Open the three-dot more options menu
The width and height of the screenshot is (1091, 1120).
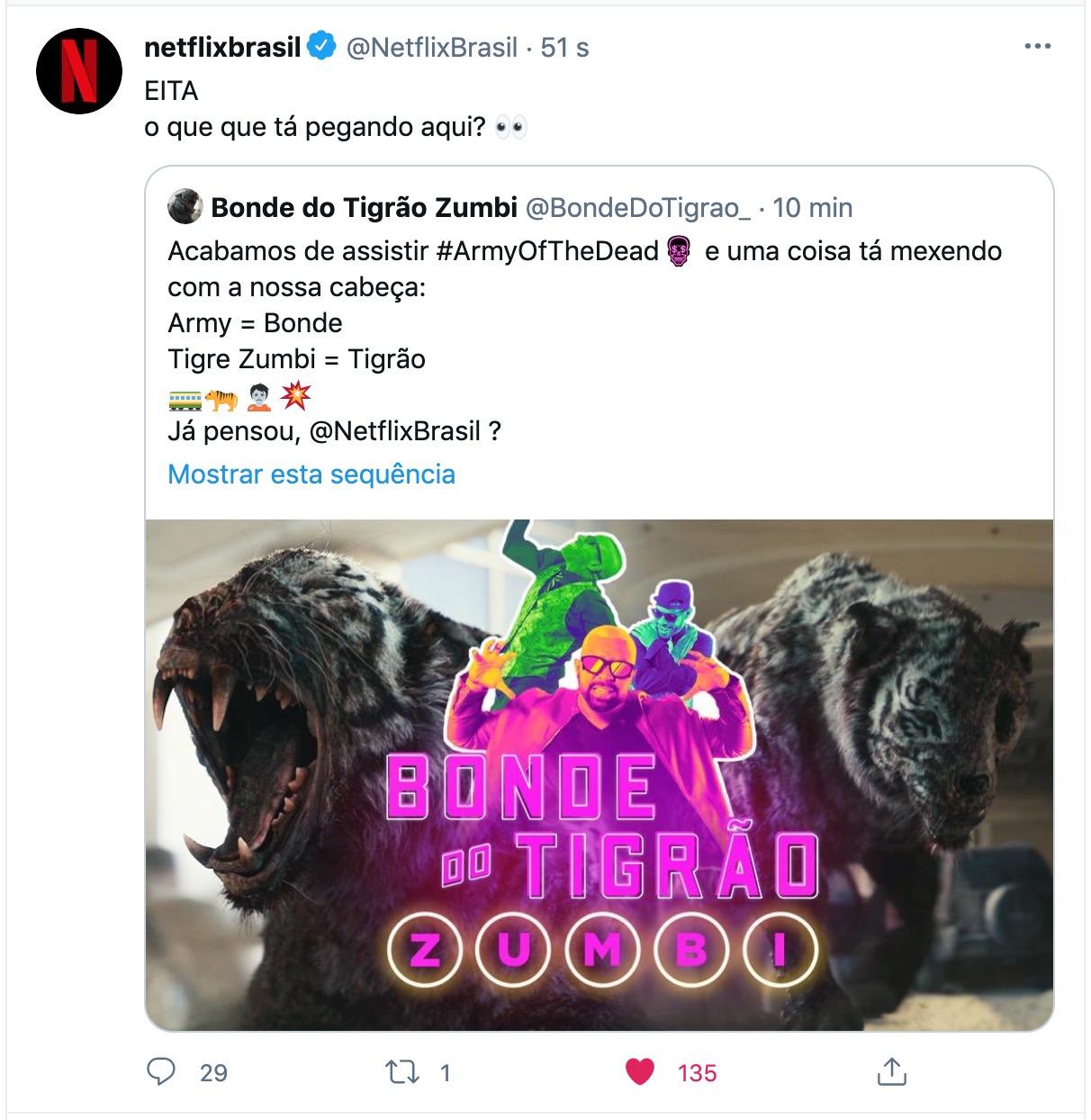coord(1037,47)
